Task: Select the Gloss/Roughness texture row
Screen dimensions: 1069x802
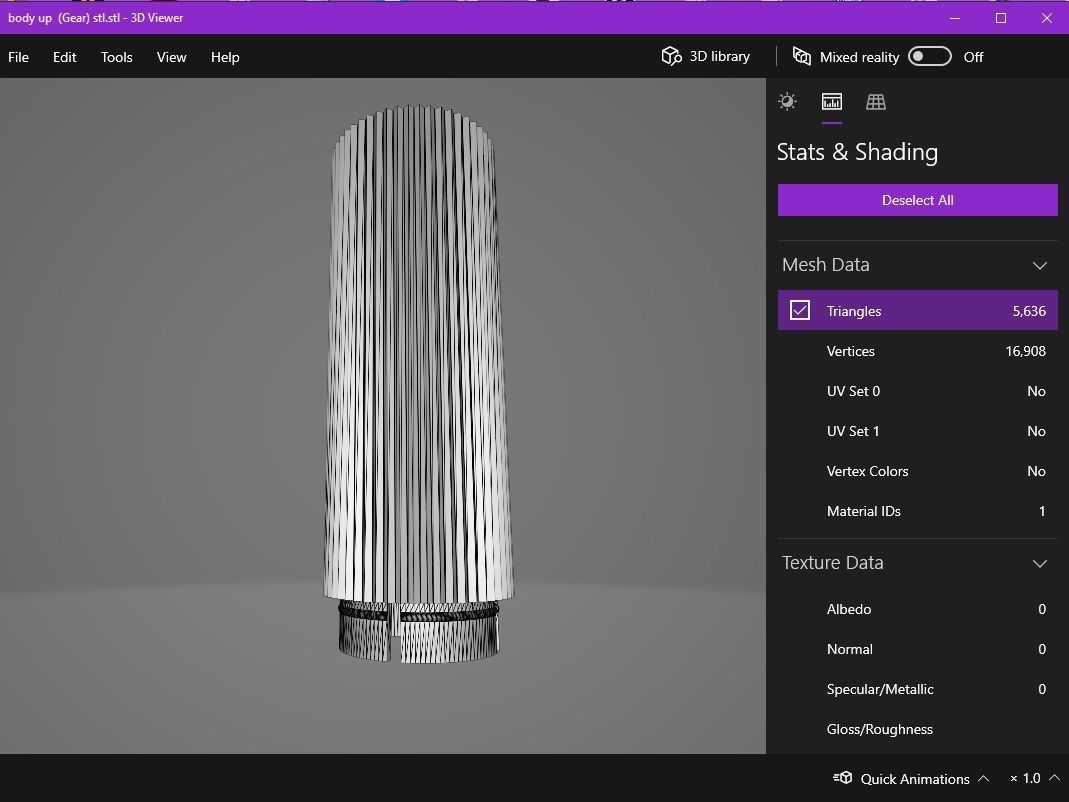Action: click(x=918, y=729)
